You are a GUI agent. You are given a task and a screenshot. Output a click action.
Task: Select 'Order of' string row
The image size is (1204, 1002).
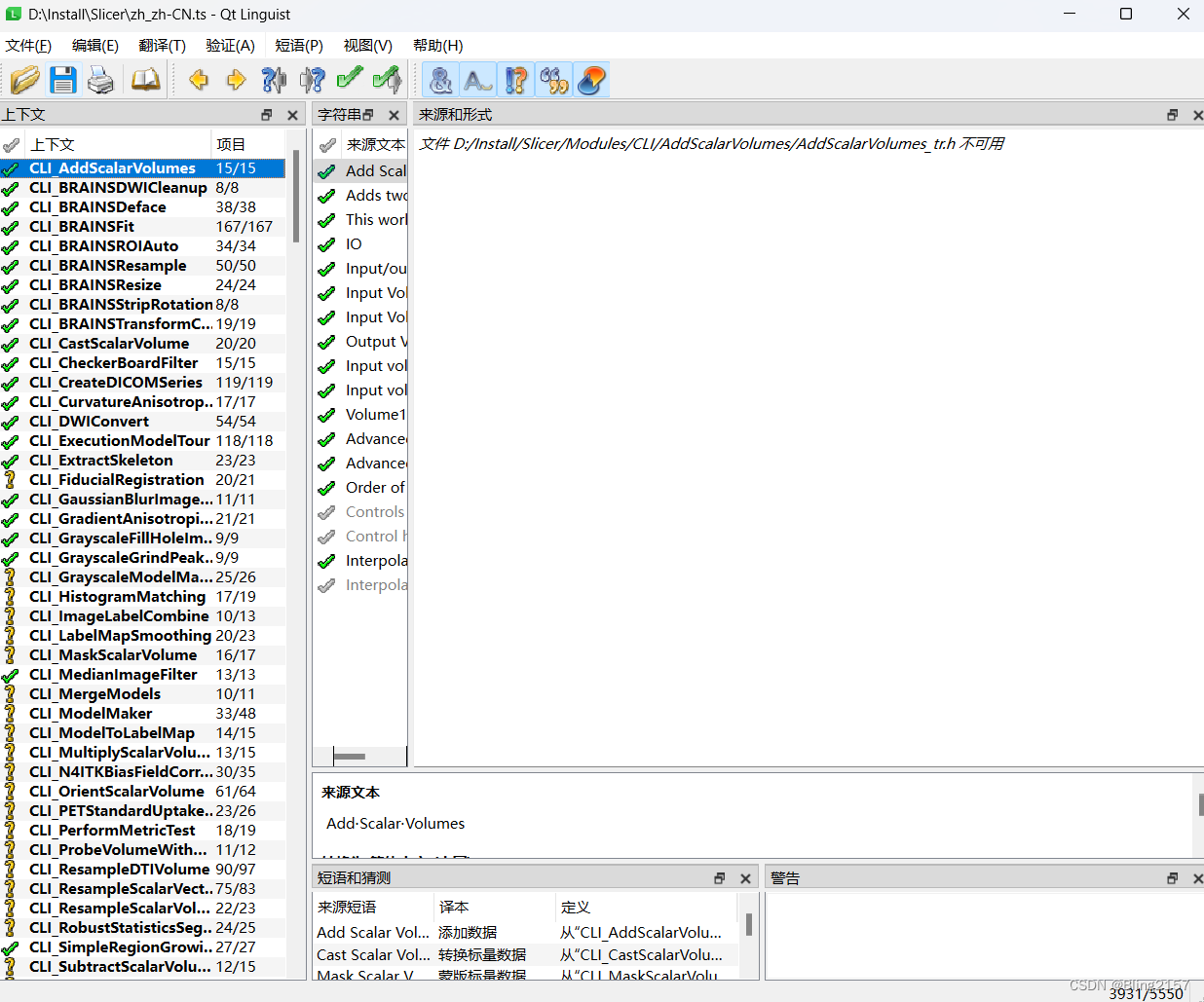click(x=360, y=488)
